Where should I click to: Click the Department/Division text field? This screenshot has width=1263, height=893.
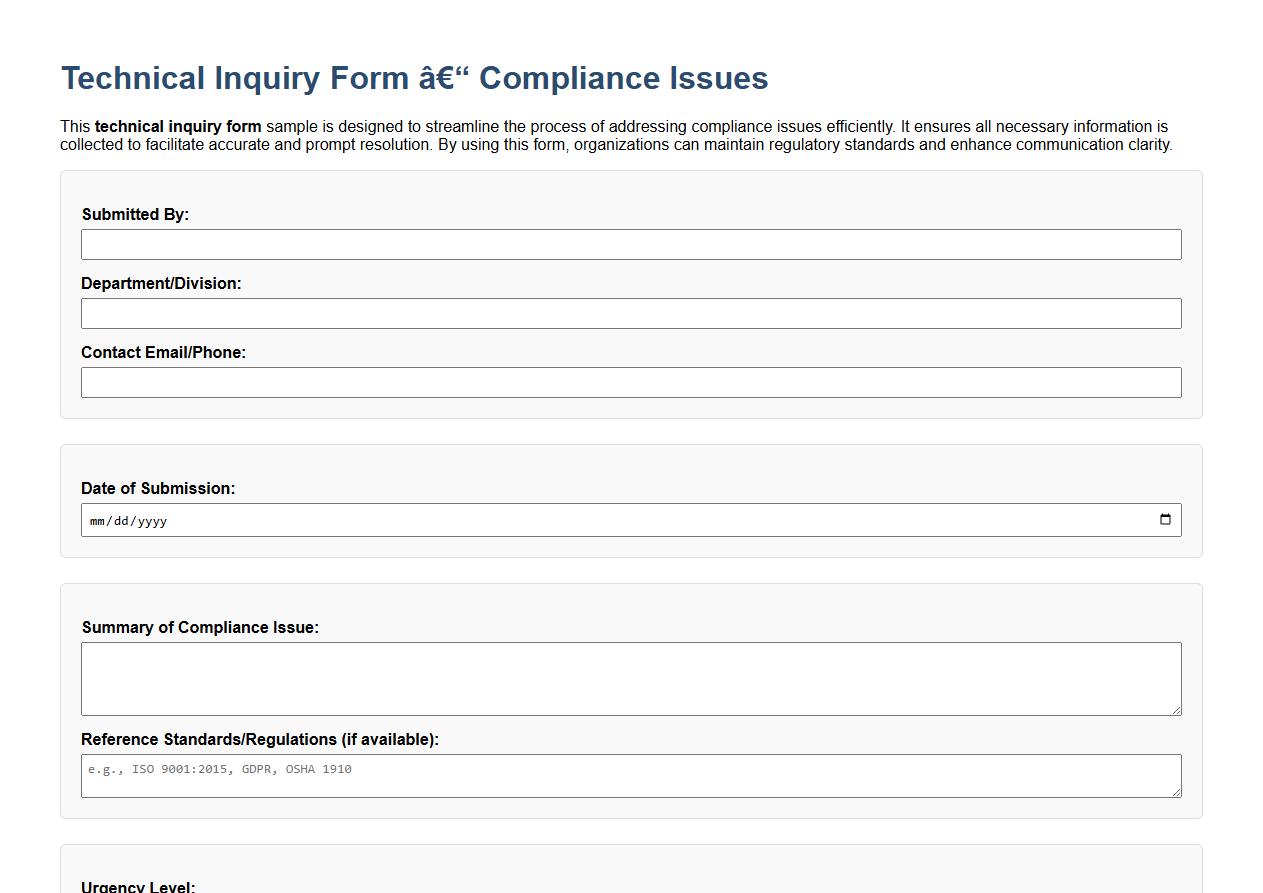click(x=630, y=313)
